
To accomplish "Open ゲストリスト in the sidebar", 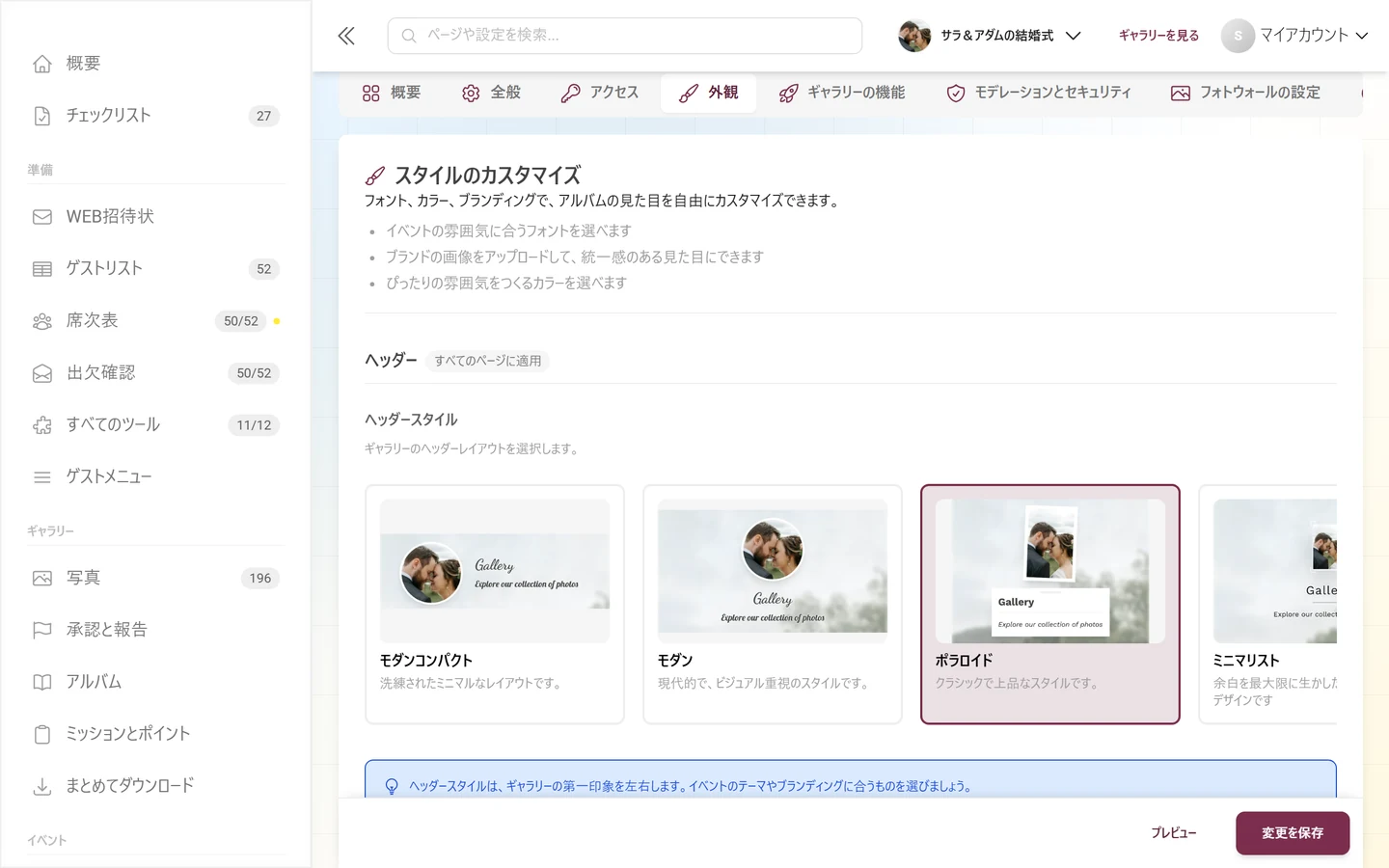I will [x=155, y=269].
